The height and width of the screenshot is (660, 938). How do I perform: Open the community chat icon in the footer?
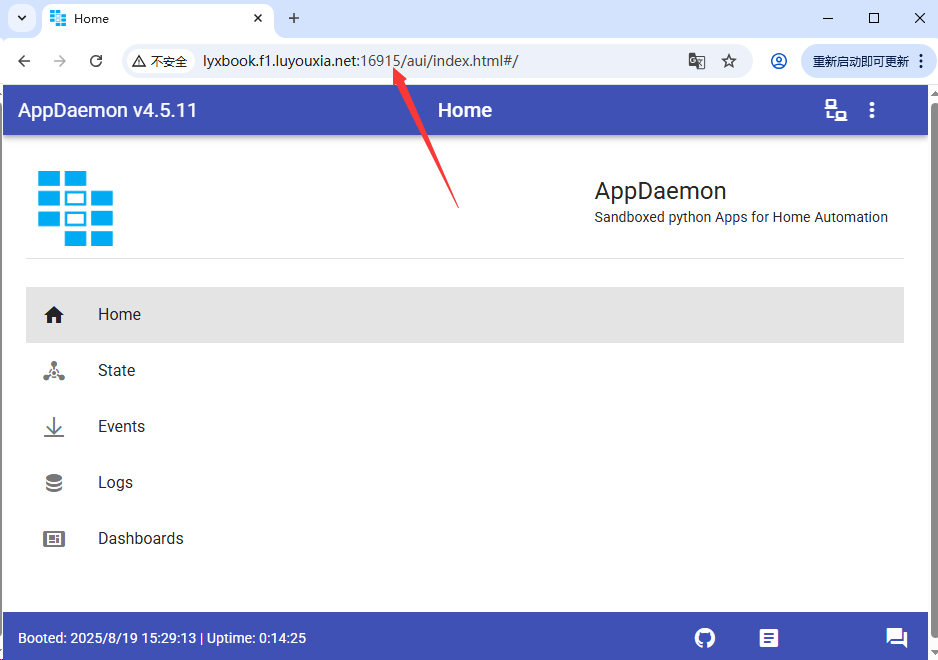point(896,637)
